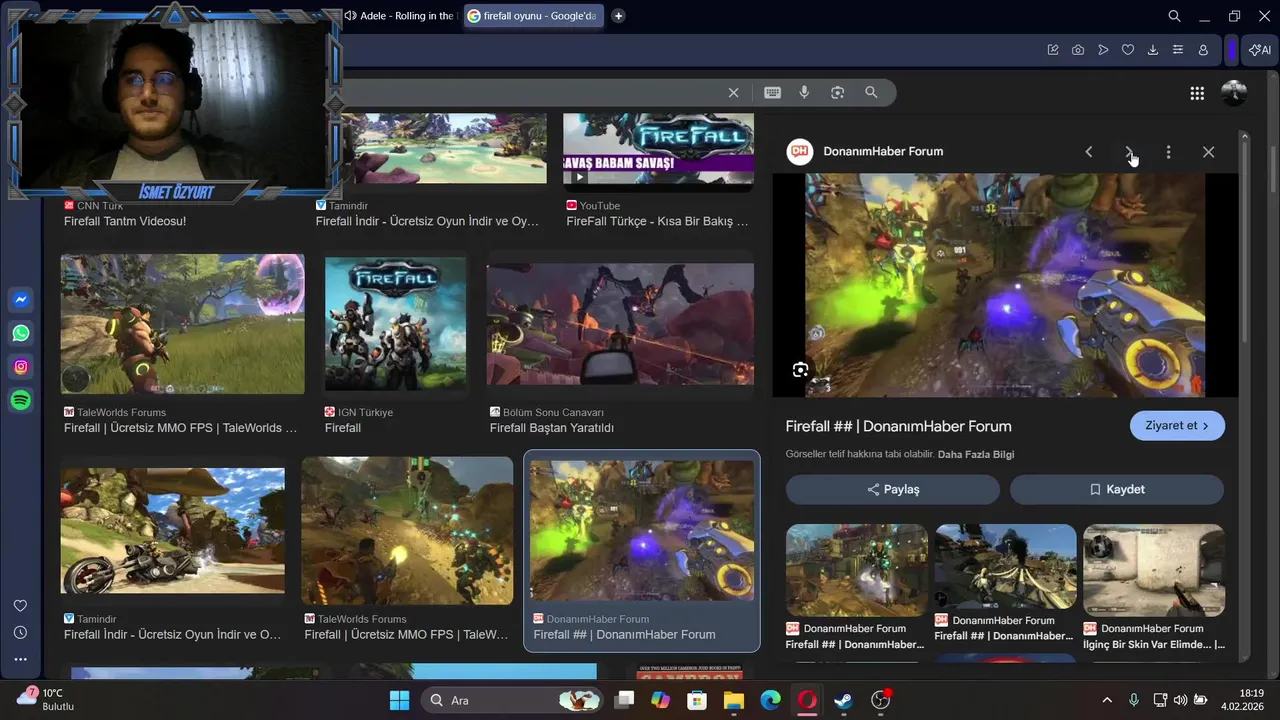This screenshot has height=720, width=1280.
Task: Open Steam from the taskbar
Action: pyautogui.click(x=843, y=700)
